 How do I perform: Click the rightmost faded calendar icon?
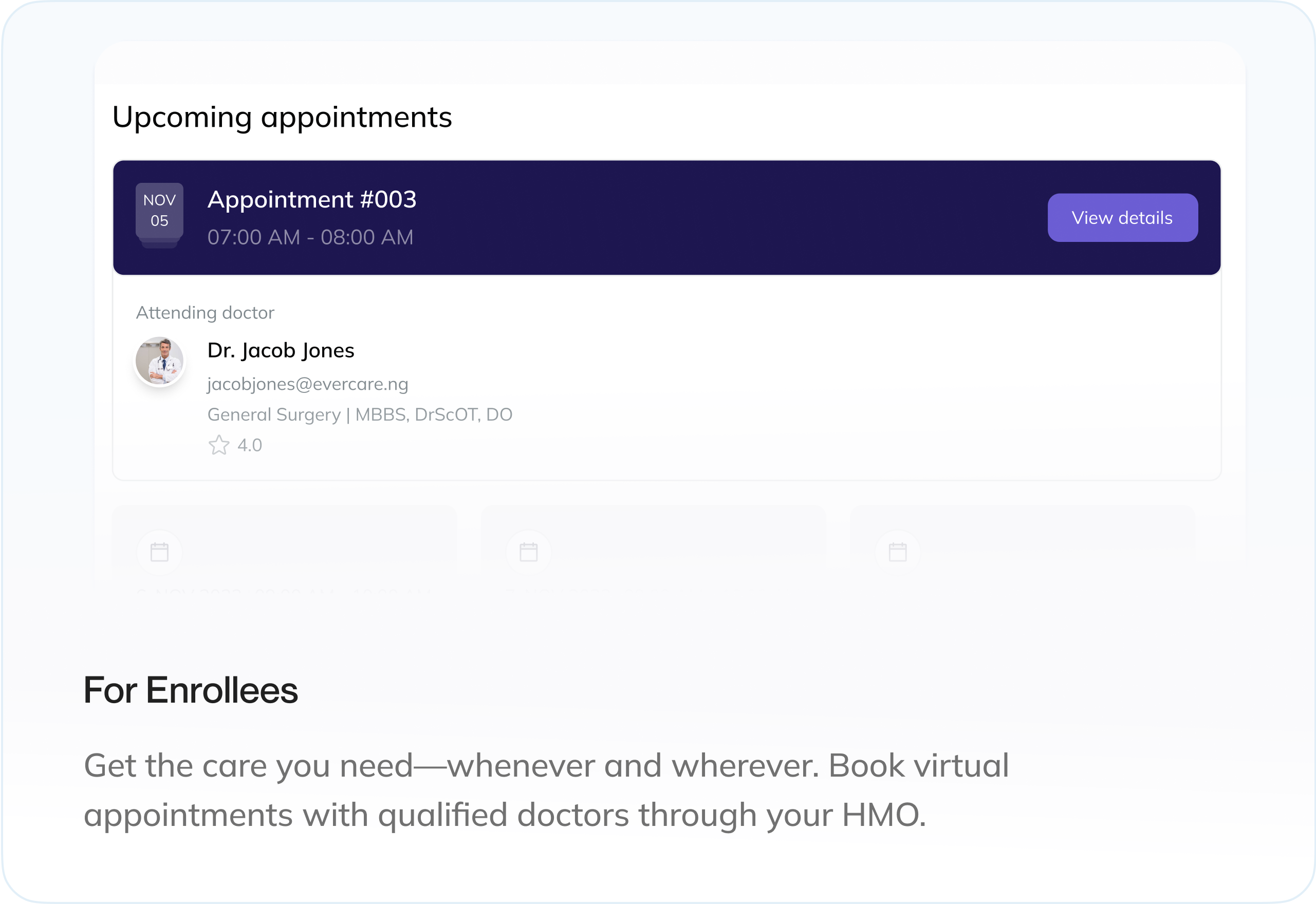pos(897,552)
